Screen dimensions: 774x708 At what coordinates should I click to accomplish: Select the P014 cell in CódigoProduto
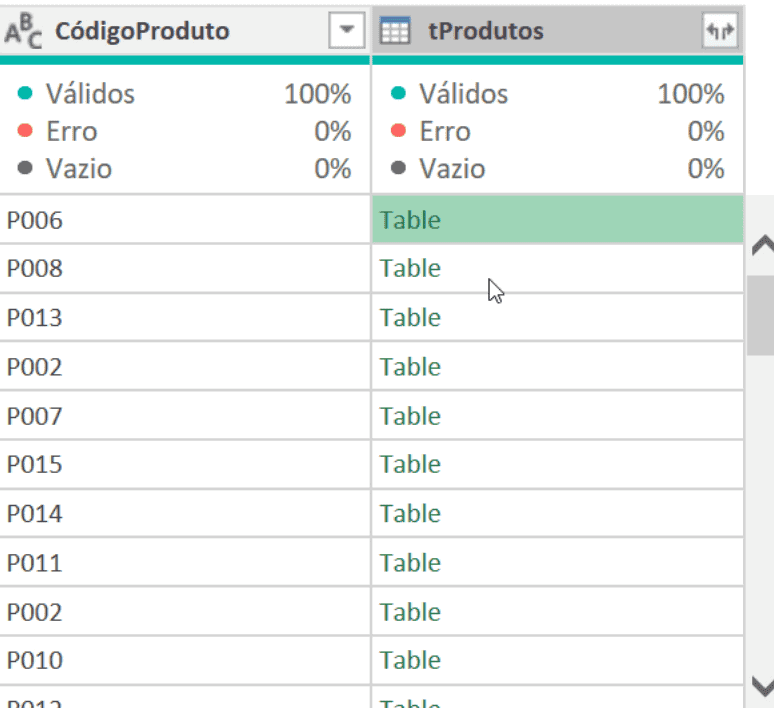[x=35, y=513]
